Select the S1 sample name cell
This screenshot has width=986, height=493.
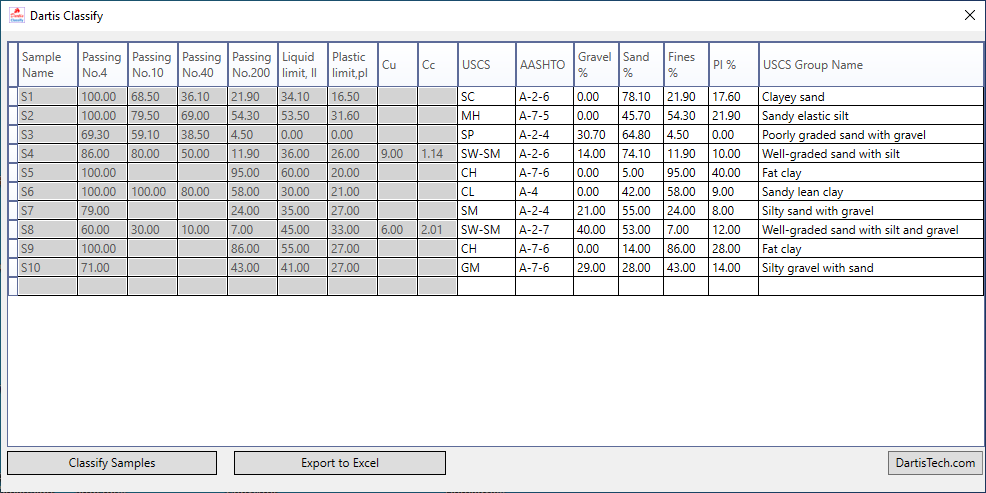point(48,97)
